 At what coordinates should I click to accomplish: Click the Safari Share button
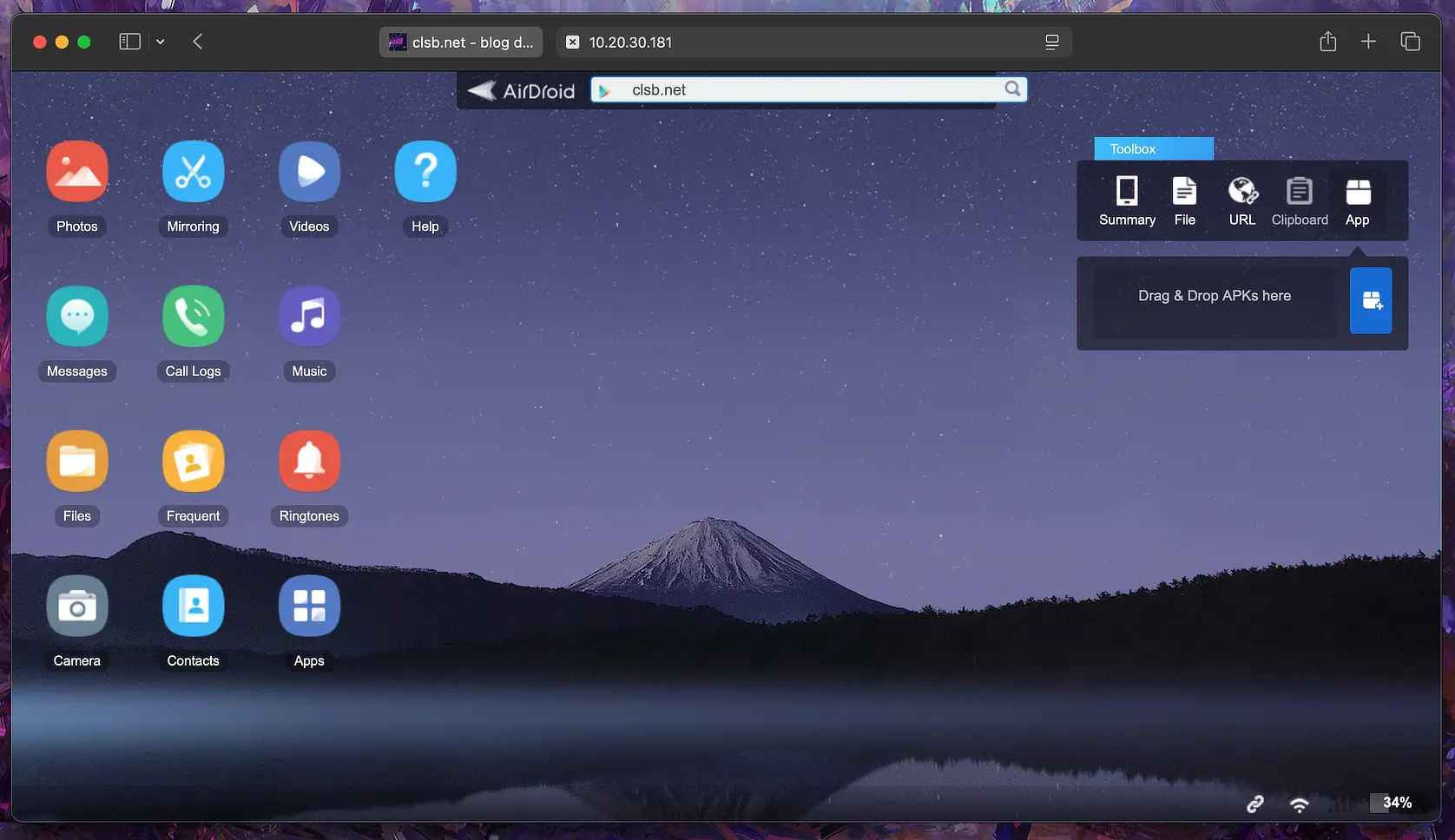[x=1327, y=42]
